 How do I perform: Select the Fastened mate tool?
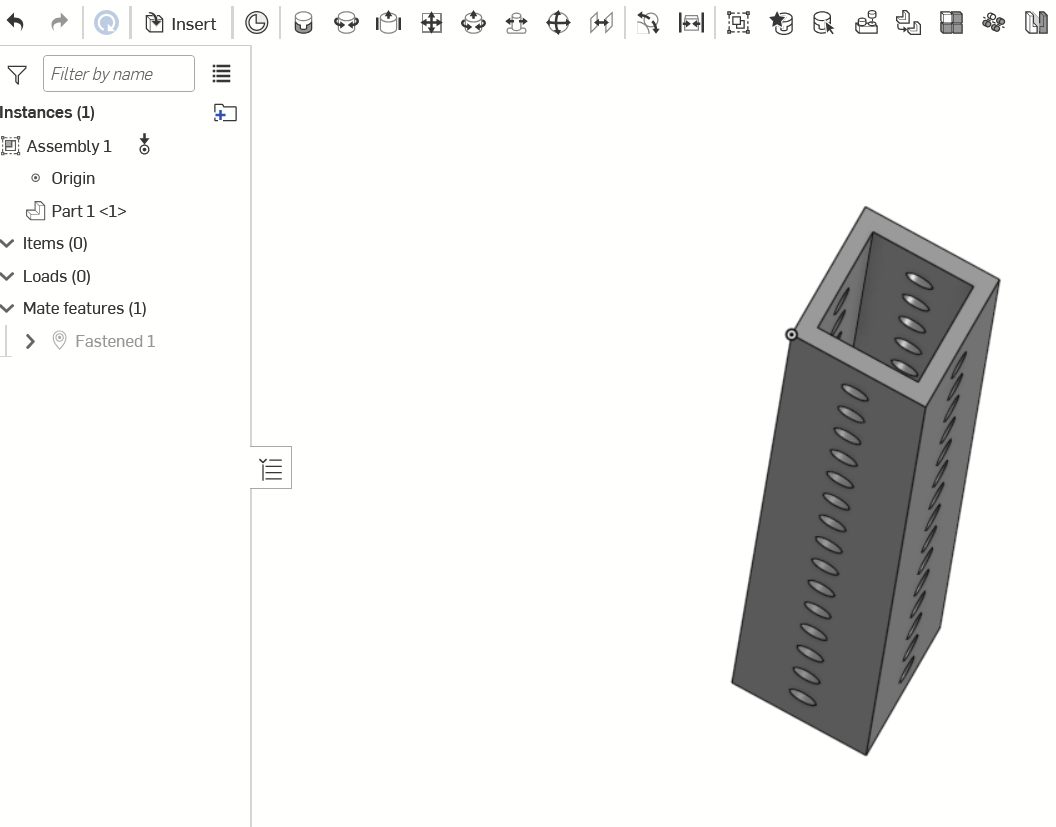[x=304, y=23]
